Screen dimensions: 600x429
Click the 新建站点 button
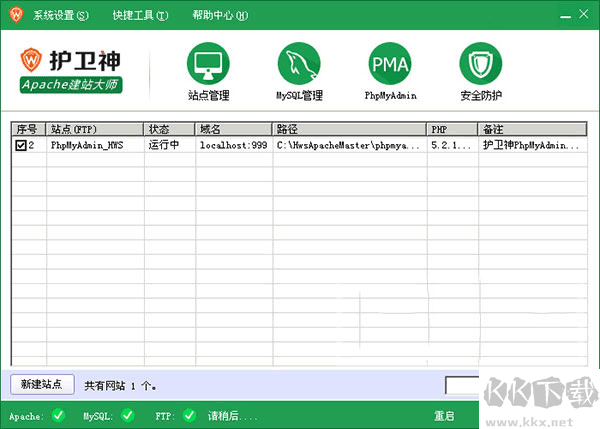(x=42, y=384)
